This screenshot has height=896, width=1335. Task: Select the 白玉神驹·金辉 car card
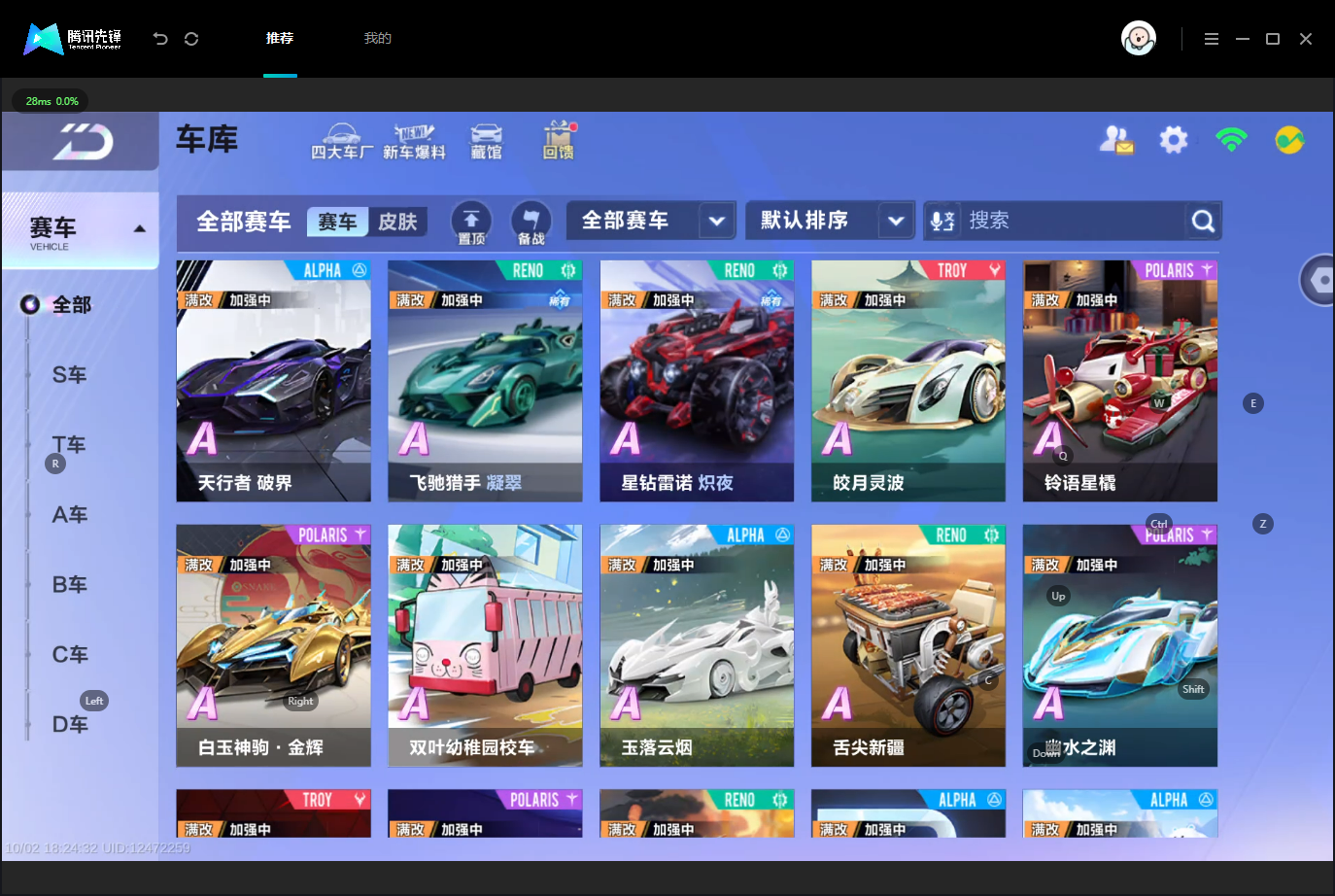(274, 646)
